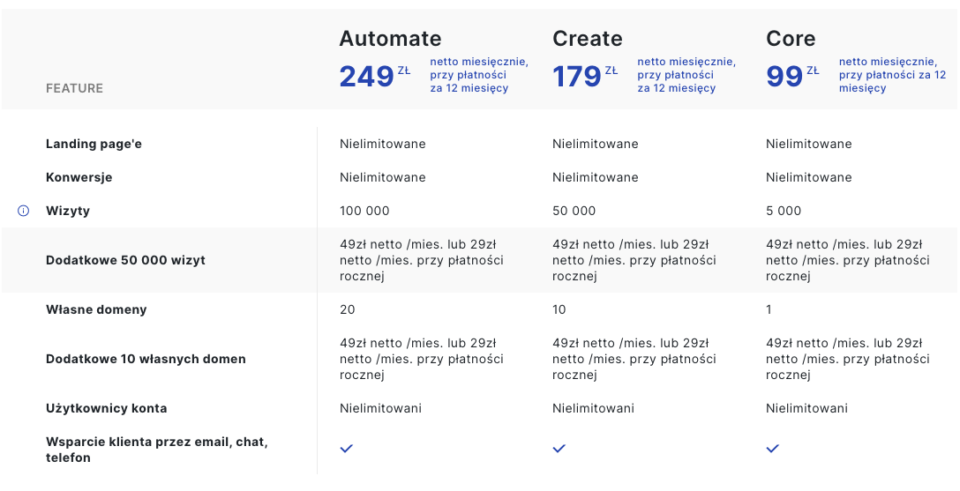Click the Core plan support checkmark
Screen dimensions: 960x491
tap(773, 449)
